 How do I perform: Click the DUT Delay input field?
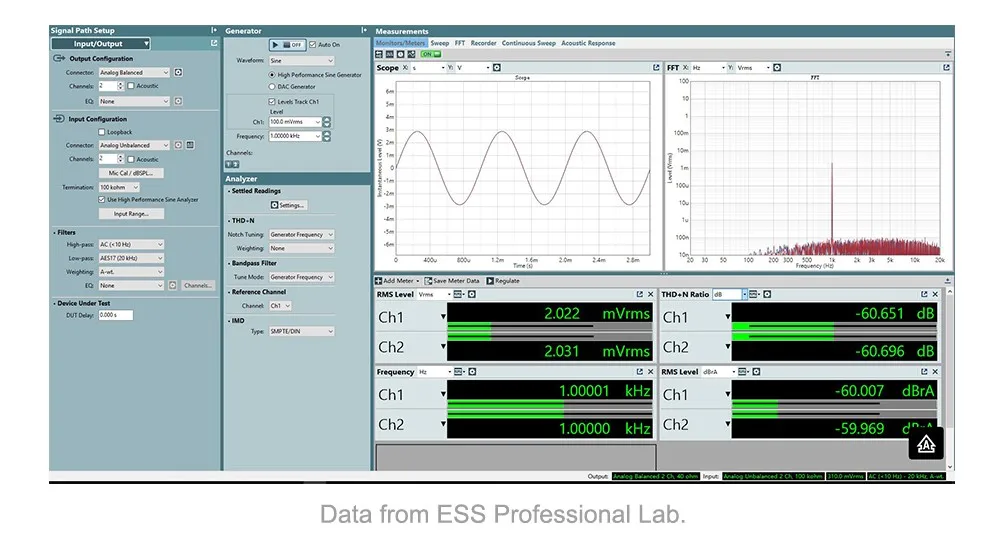tap(115, 315)
